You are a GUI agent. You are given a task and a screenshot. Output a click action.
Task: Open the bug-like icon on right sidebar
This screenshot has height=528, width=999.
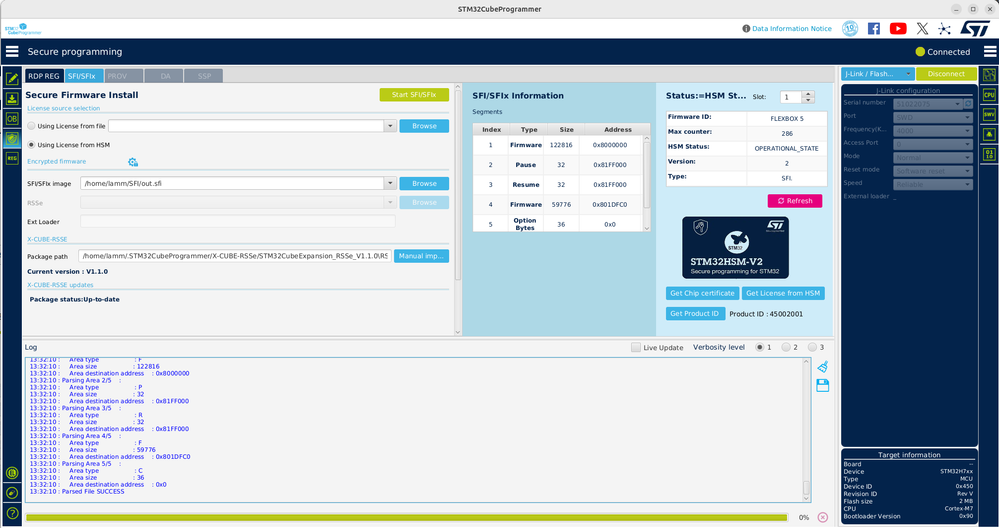pyautogui.click(x=989, y=134)
